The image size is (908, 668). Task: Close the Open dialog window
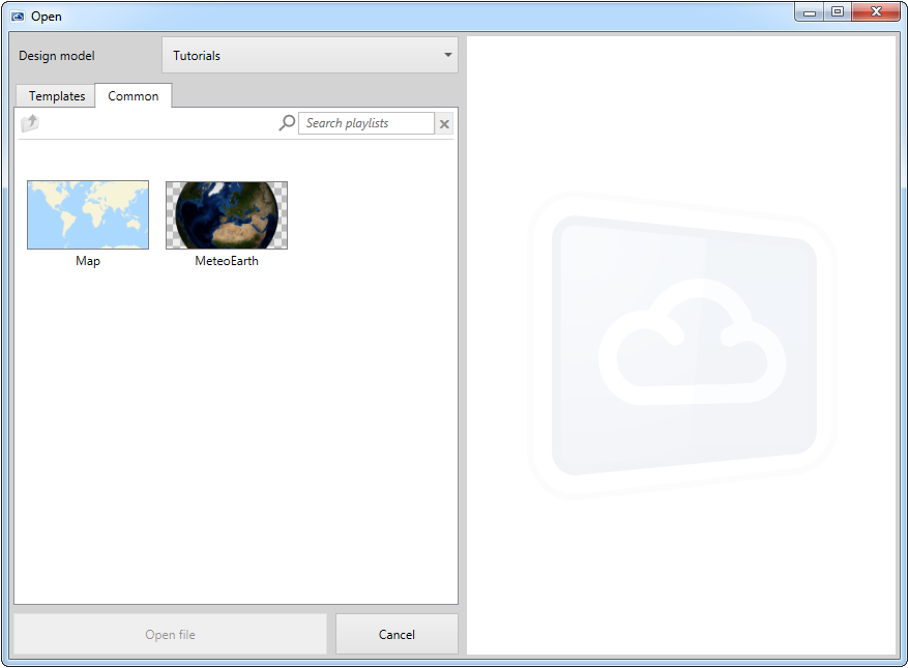[876, 12]
